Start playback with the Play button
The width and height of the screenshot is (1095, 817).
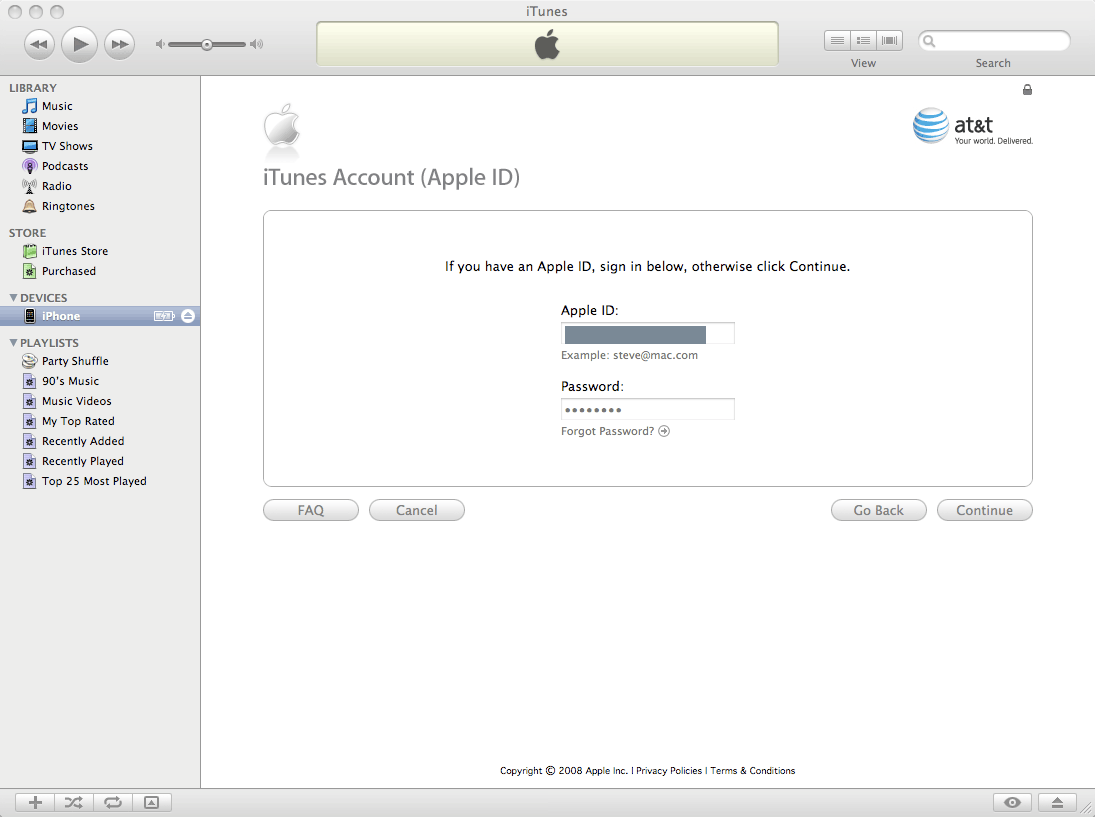click(x=79, y=44)
